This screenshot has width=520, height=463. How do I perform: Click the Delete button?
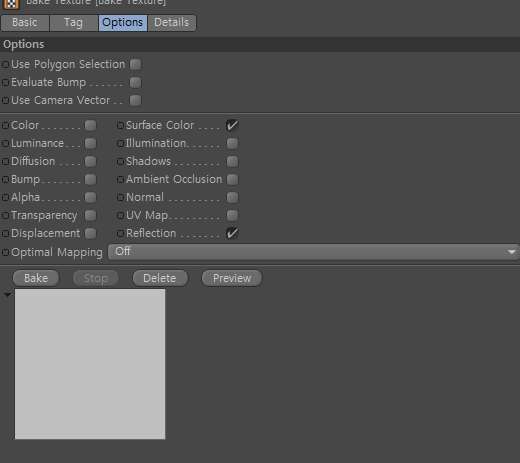point(160,278)
